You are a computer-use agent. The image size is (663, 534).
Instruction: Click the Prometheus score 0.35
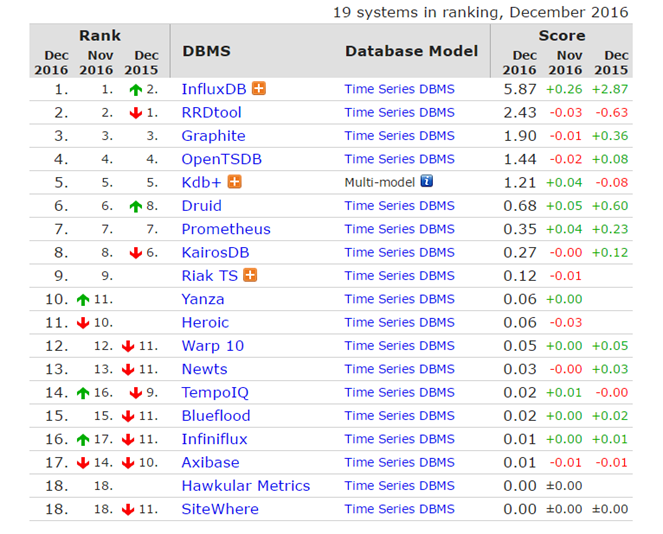pyautogui.click(x=520, y=229)
